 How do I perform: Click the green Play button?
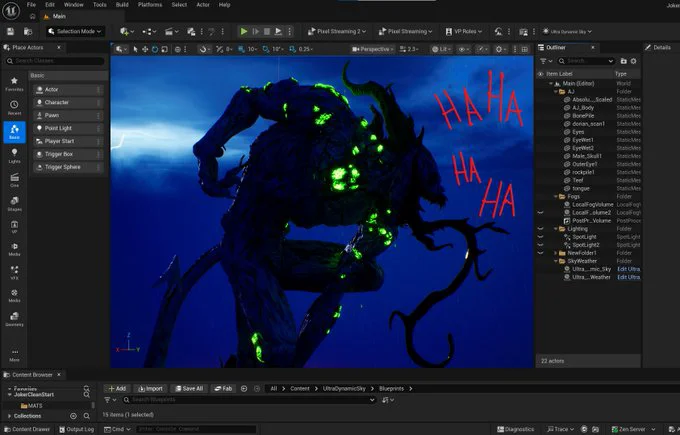pos(244,31)
